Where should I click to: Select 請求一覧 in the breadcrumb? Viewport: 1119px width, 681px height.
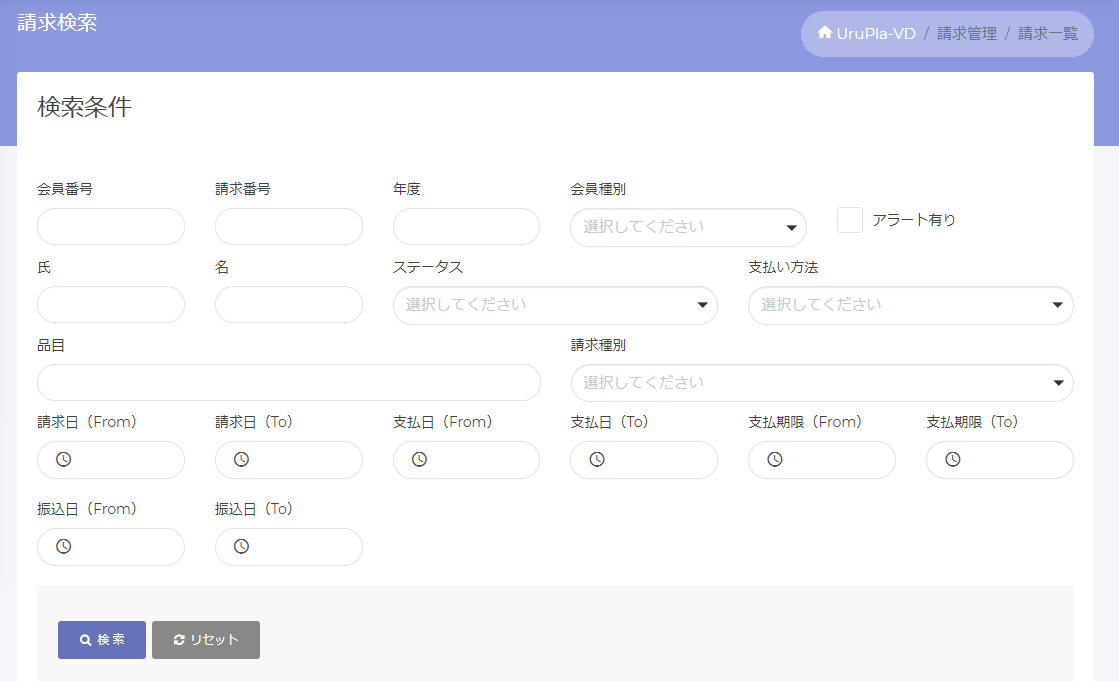[x=1048, y=34]
